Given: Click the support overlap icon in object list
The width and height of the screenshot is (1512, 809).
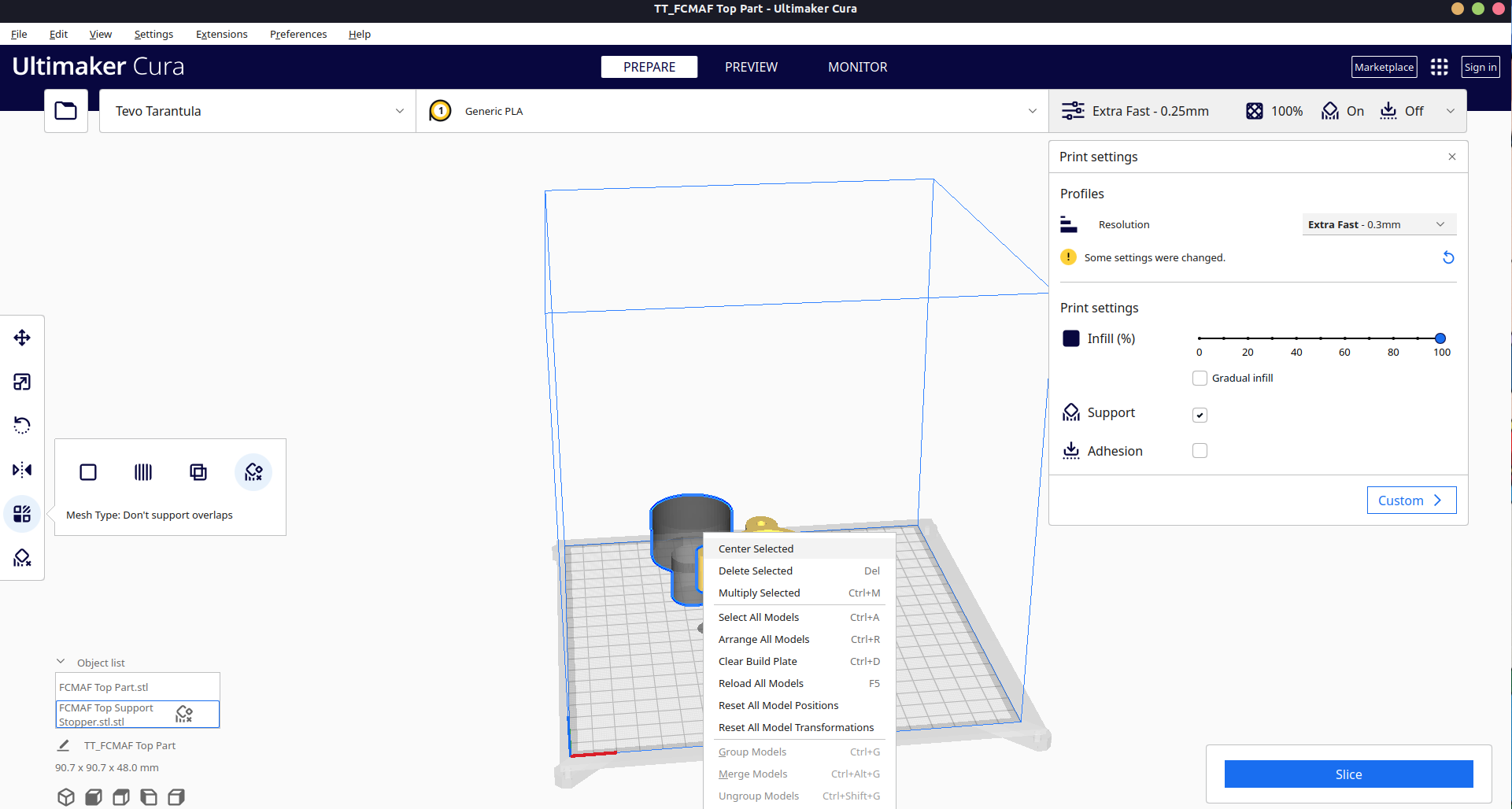Looking at the screenshot, I should coord(184,714).
